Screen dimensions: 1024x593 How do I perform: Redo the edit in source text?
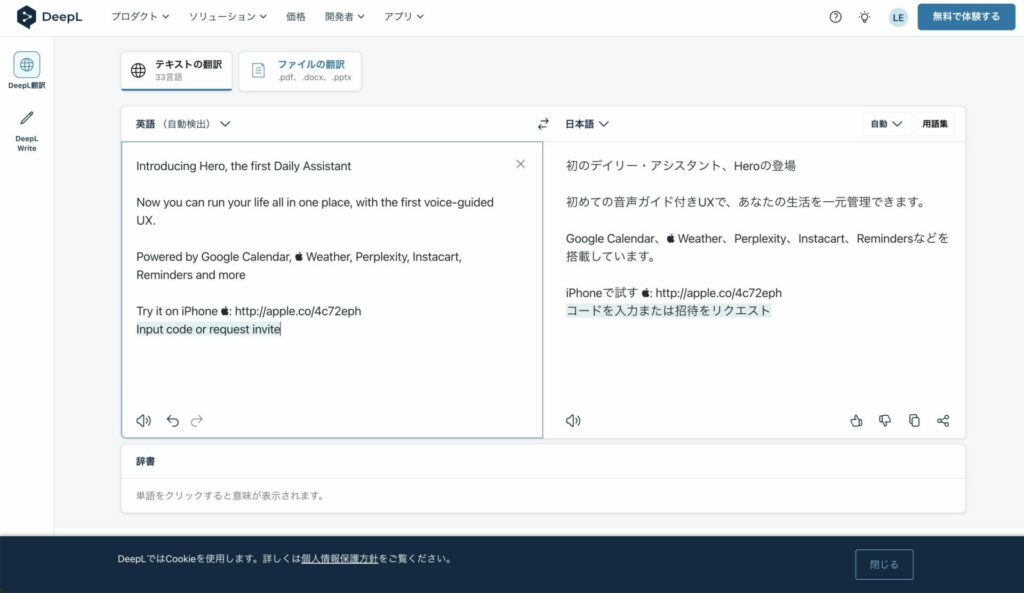[x=196, y=420]
